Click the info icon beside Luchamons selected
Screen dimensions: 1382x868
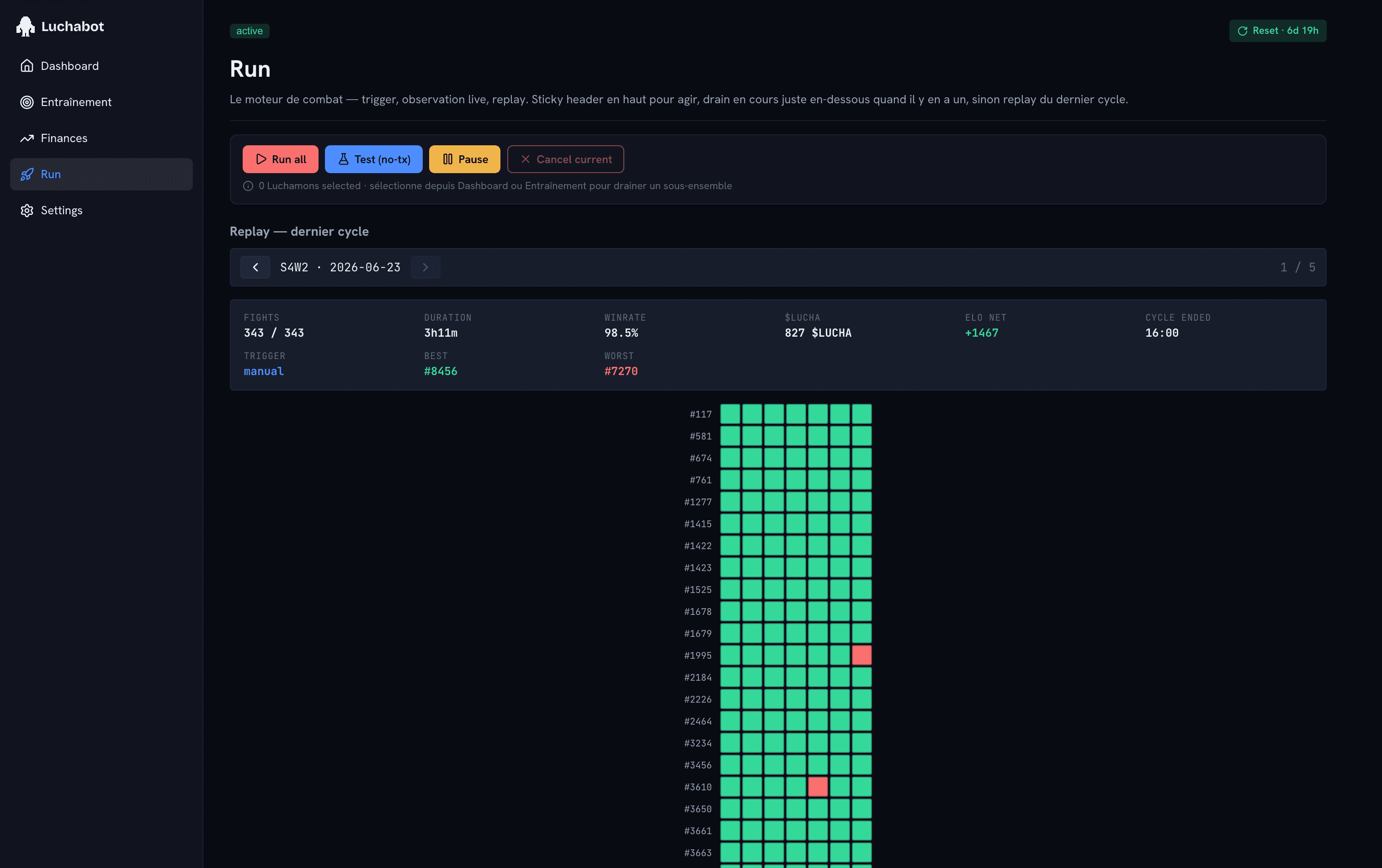tap(248, 186)
